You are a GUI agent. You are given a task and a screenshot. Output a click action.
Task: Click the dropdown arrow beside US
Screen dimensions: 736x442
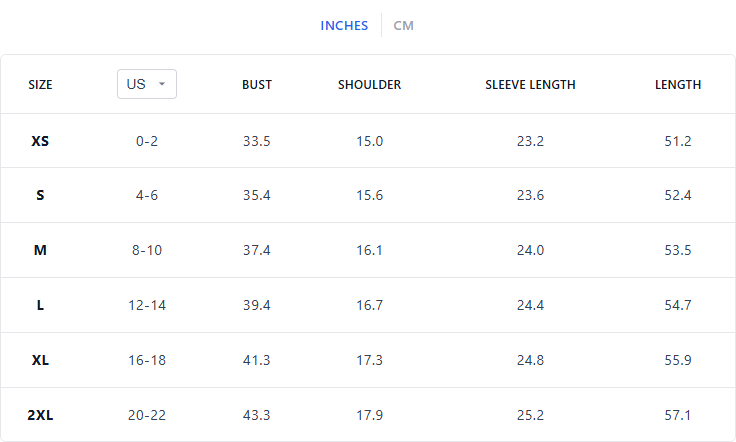(x=162, y=84)
